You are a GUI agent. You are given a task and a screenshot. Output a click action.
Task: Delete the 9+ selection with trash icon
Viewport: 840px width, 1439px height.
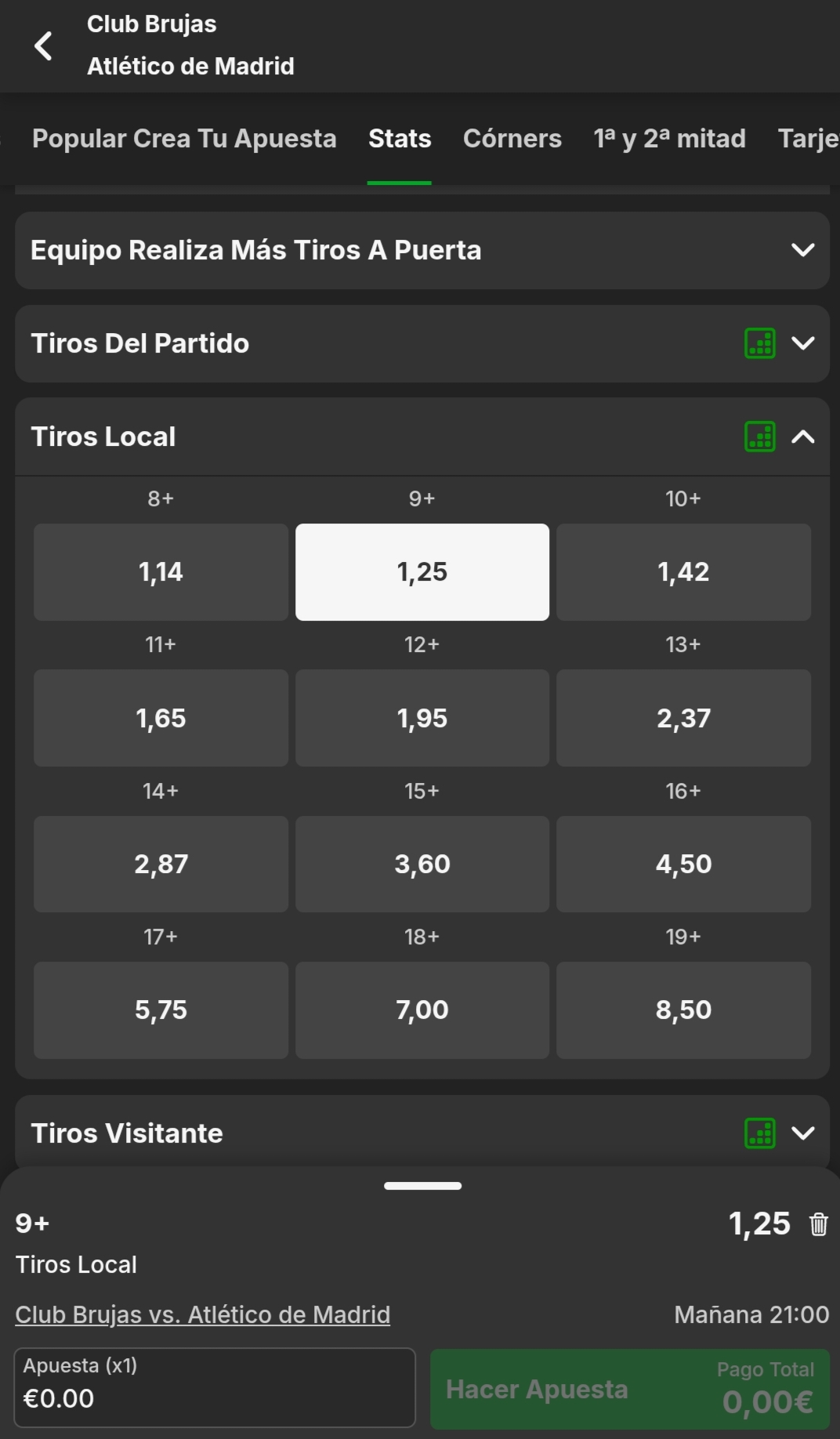[x=819, y=1224]
